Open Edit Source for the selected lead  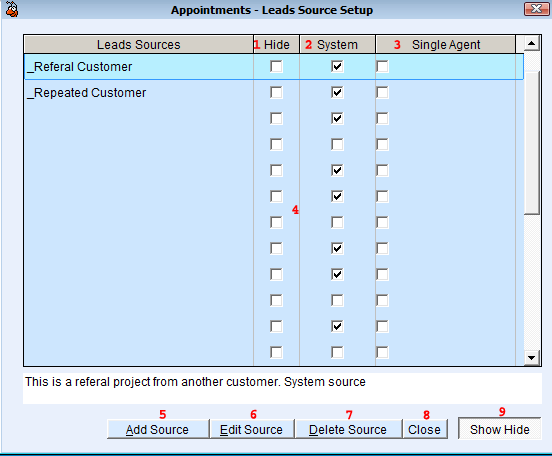(252, 429)
